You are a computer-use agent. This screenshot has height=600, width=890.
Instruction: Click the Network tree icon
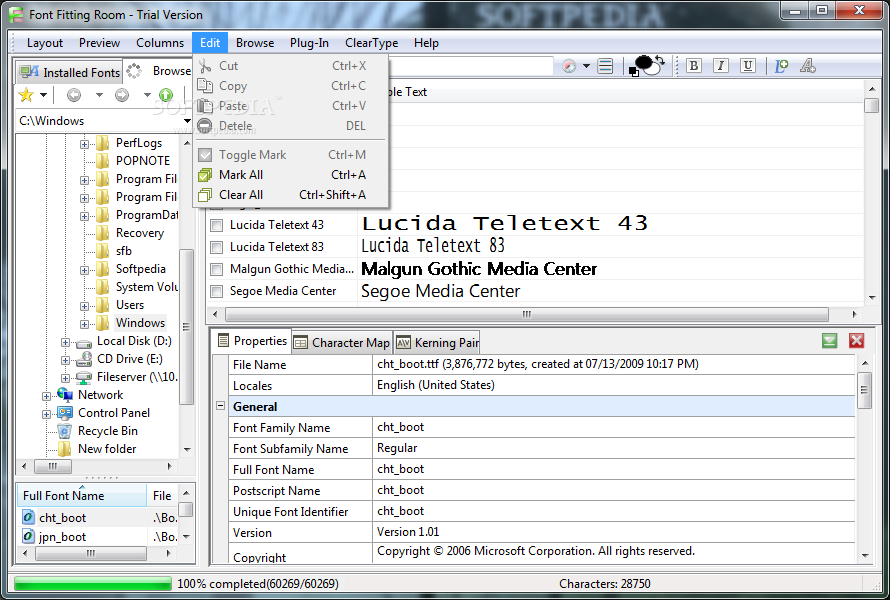pyautogui.click(x=65, y=395)
